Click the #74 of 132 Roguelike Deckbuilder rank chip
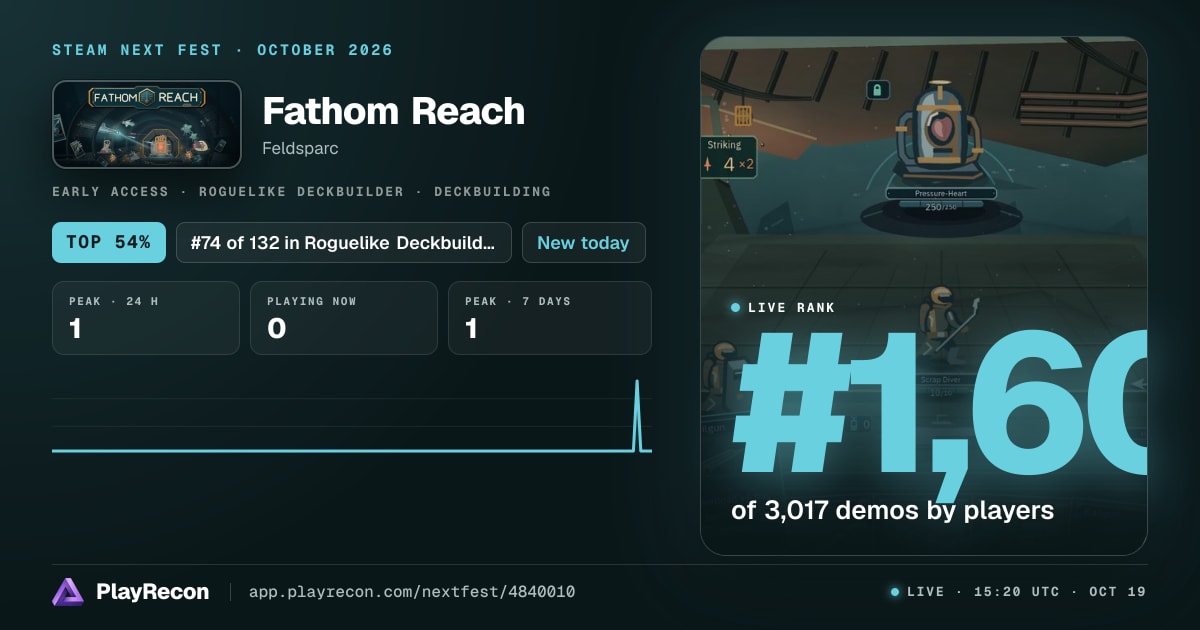Image resolution: width=1200 pixels, height=630 pixels. (x=344, y=242)
